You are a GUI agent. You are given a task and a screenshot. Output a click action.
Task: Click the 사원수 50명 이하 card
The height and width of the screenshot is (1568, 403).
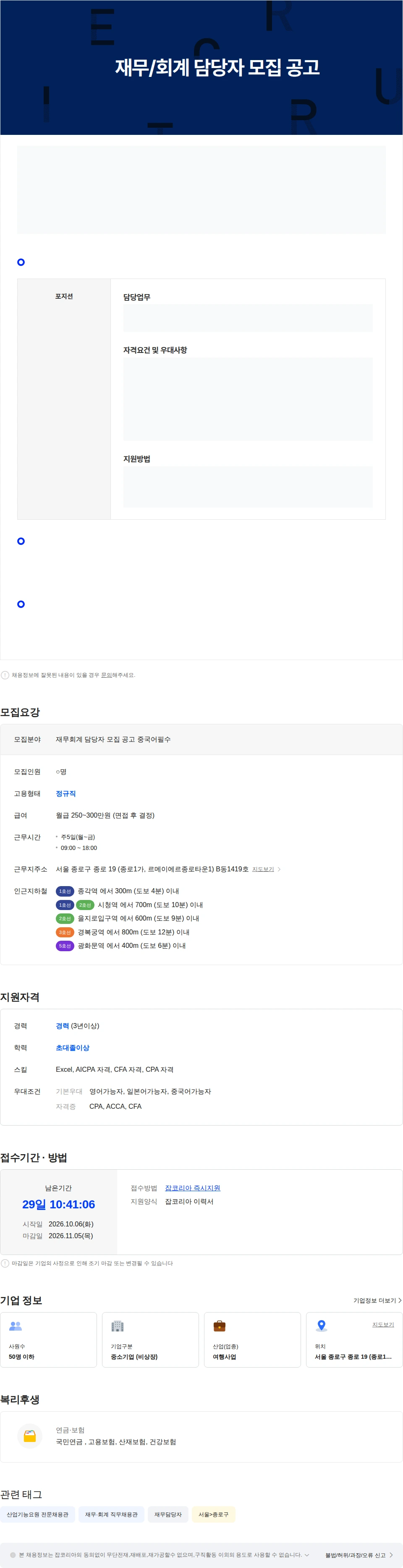49,1340
